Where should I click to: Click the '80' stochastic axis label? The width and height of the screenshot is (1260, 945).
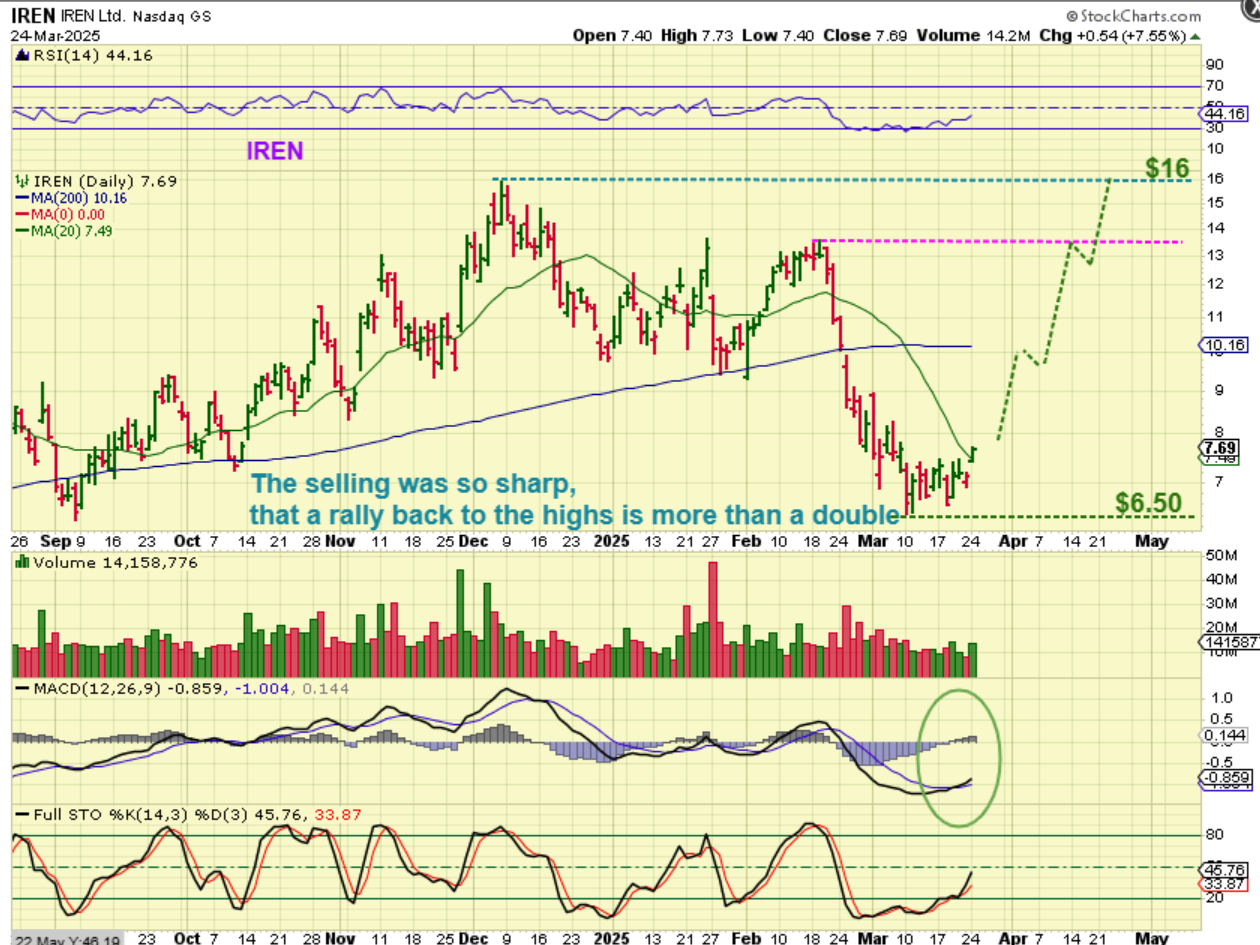(1215, 834)
